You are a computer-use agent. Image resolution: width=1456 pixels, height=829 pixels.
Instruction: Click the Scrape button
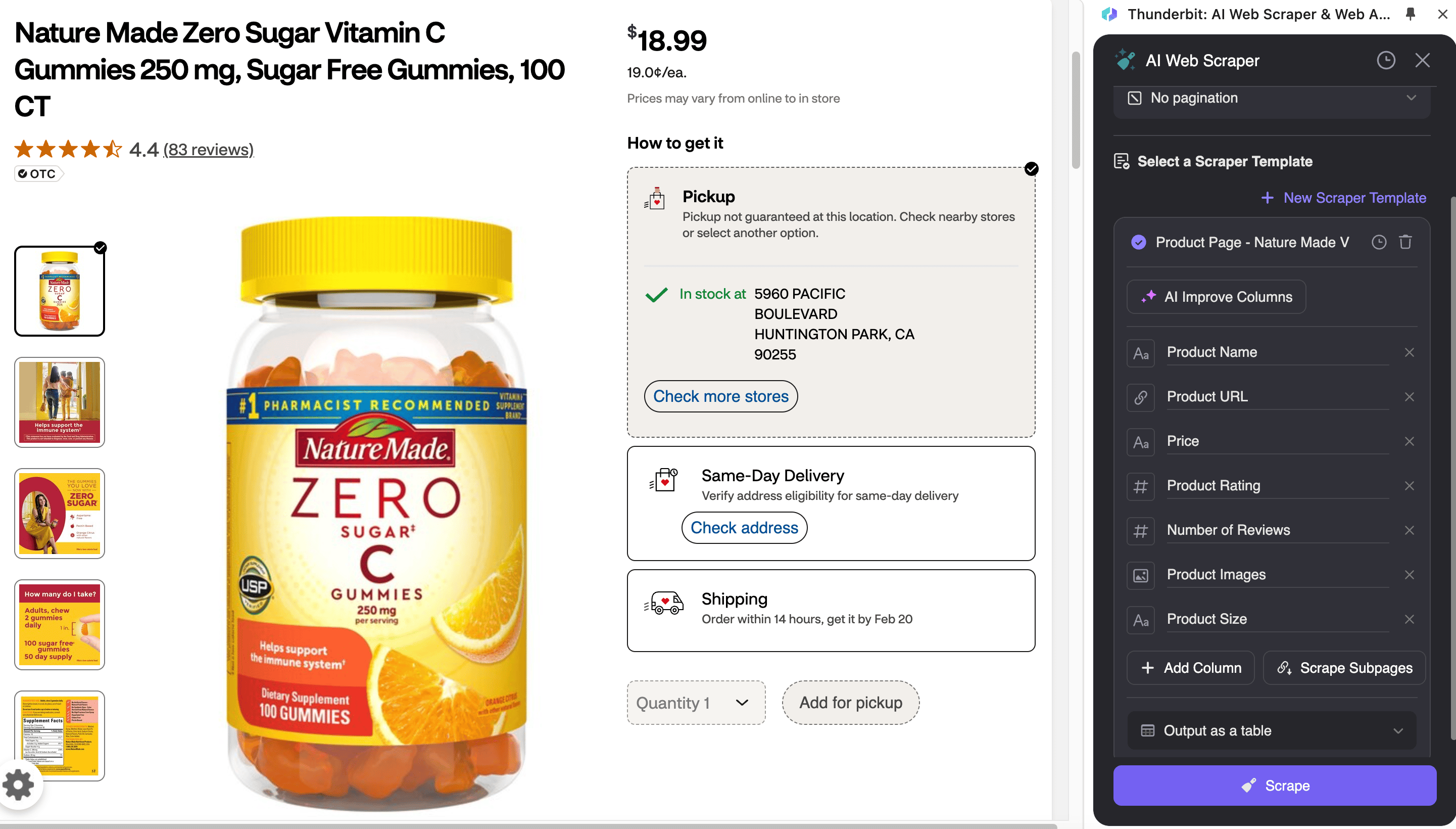[1274, 786]
